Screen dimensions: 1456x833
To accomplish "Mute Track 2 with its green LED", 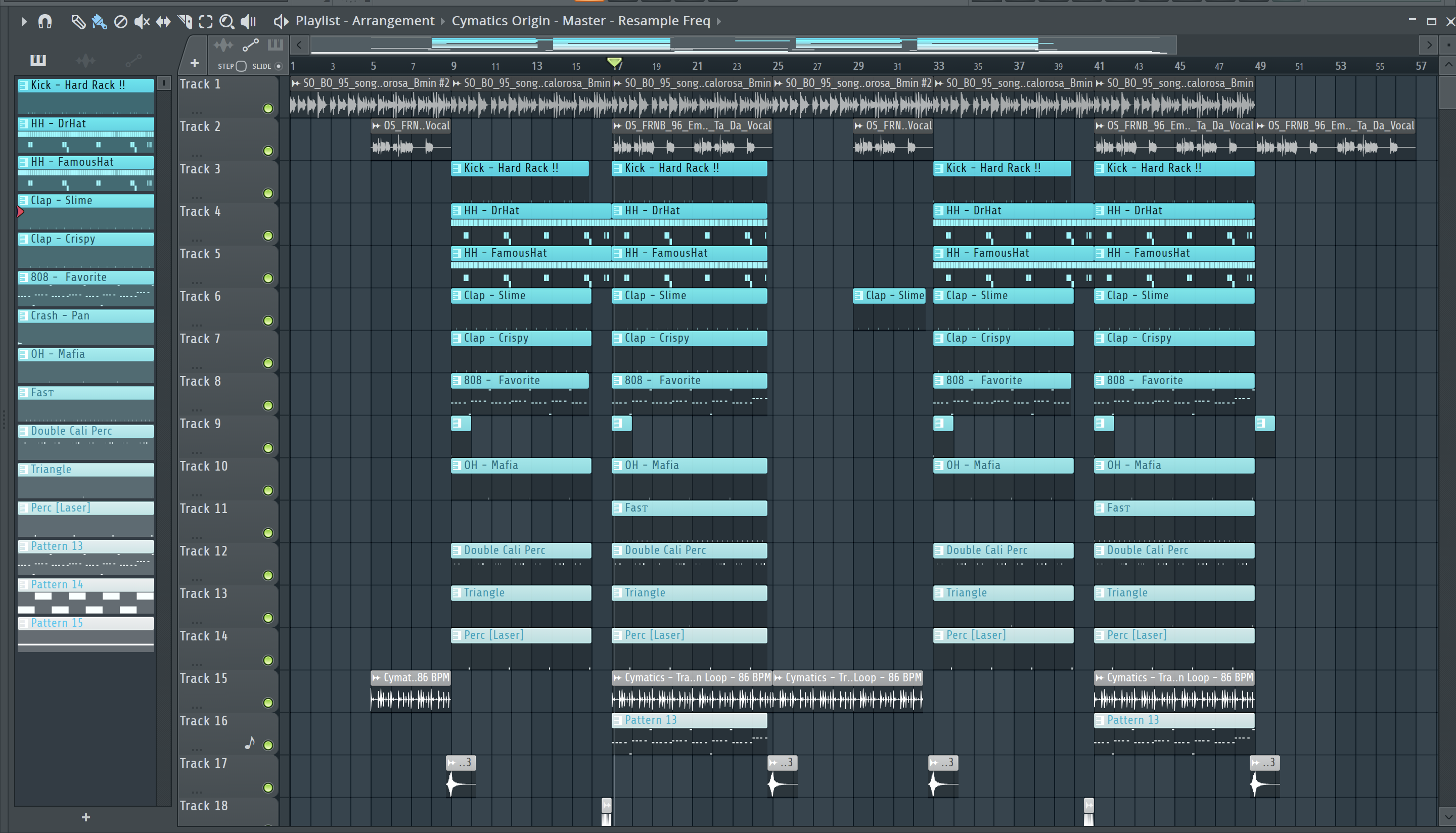I will coord(268,151).
